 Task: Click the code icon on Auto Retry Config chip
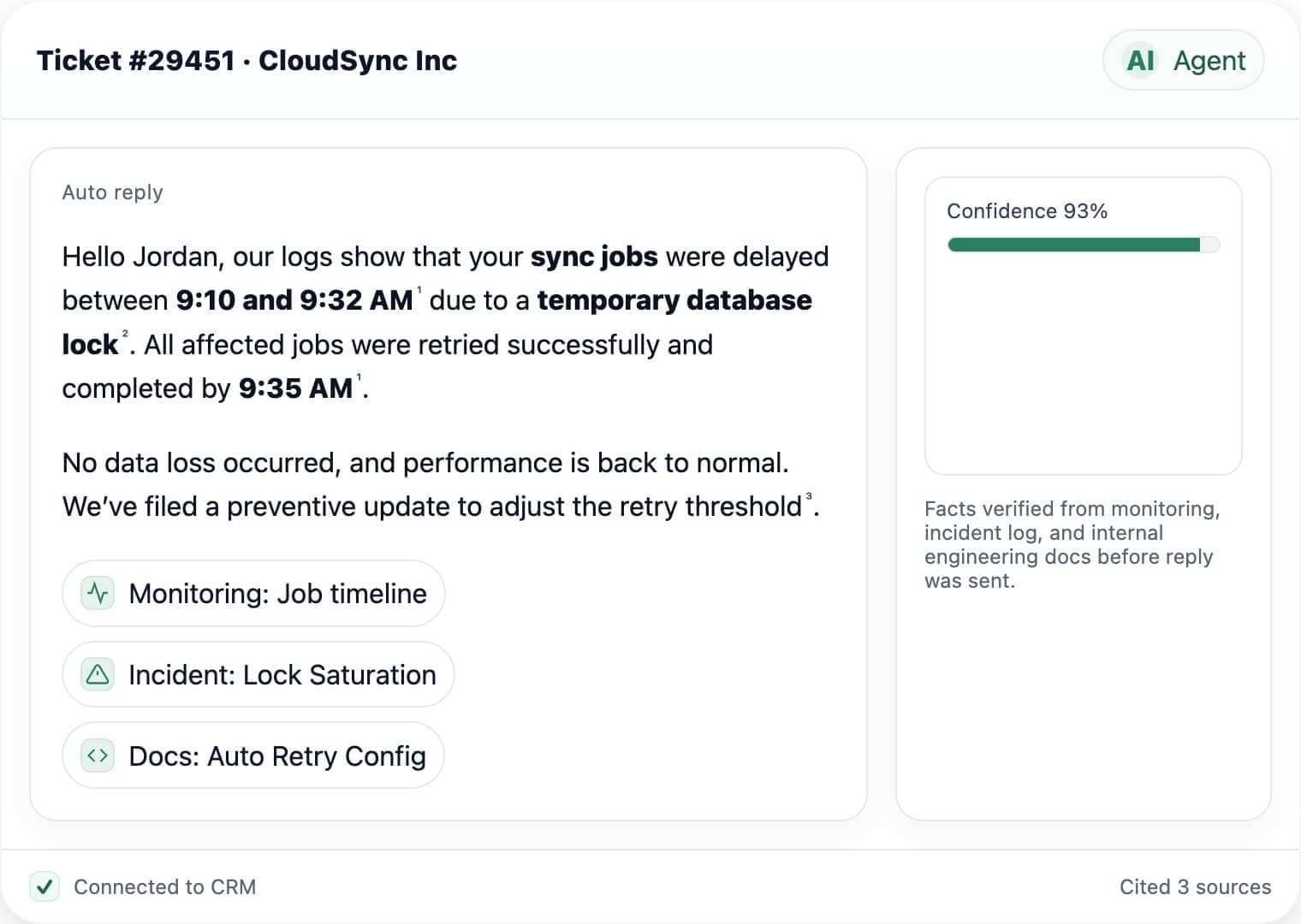point(97,755)
